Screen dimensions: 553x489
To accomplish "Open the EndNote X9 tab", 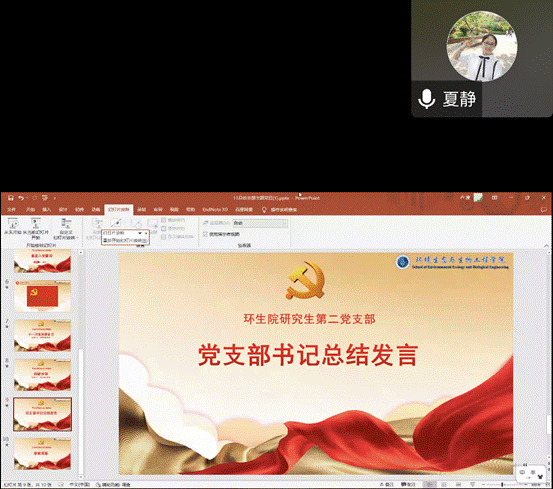I will coord(215,209).
